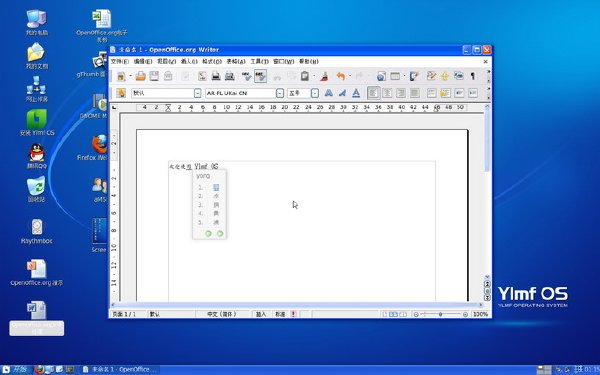Show the drawing functions toolbar
The height and width of the screenshot is (375, 600).
pos(414,76)
